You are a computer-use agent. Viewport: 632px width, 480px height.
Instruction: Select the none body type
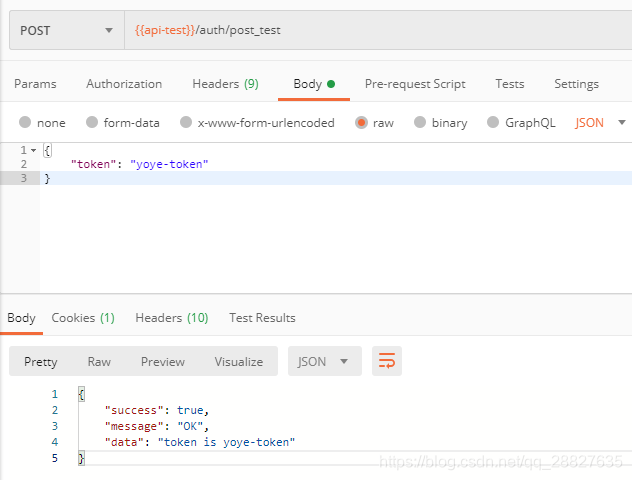click(42, 123)
